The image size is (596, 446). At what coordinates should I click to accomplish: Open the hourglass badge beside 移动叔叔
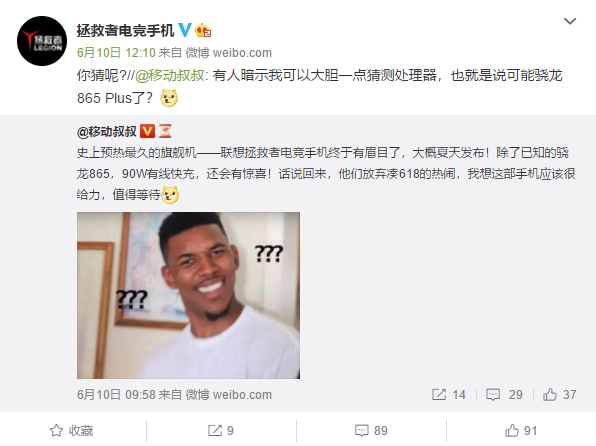165,131
